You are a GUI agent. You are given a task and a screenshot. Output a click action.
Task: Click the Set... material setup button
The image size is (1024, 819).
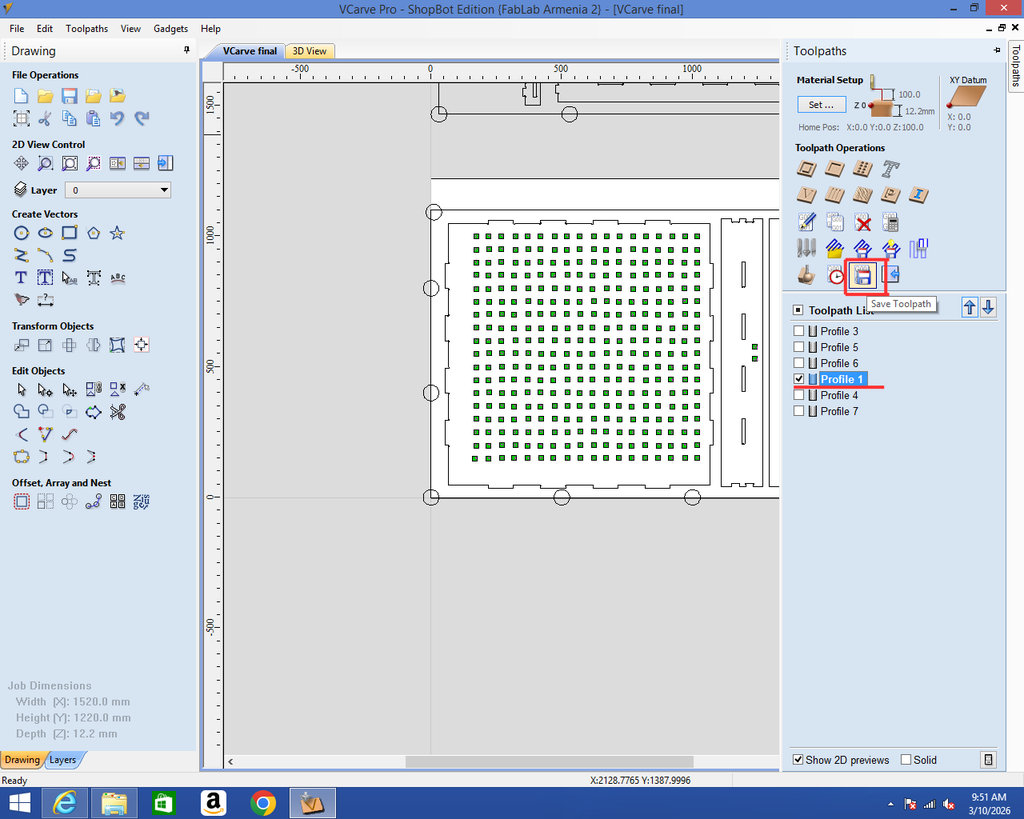point(821,104)
